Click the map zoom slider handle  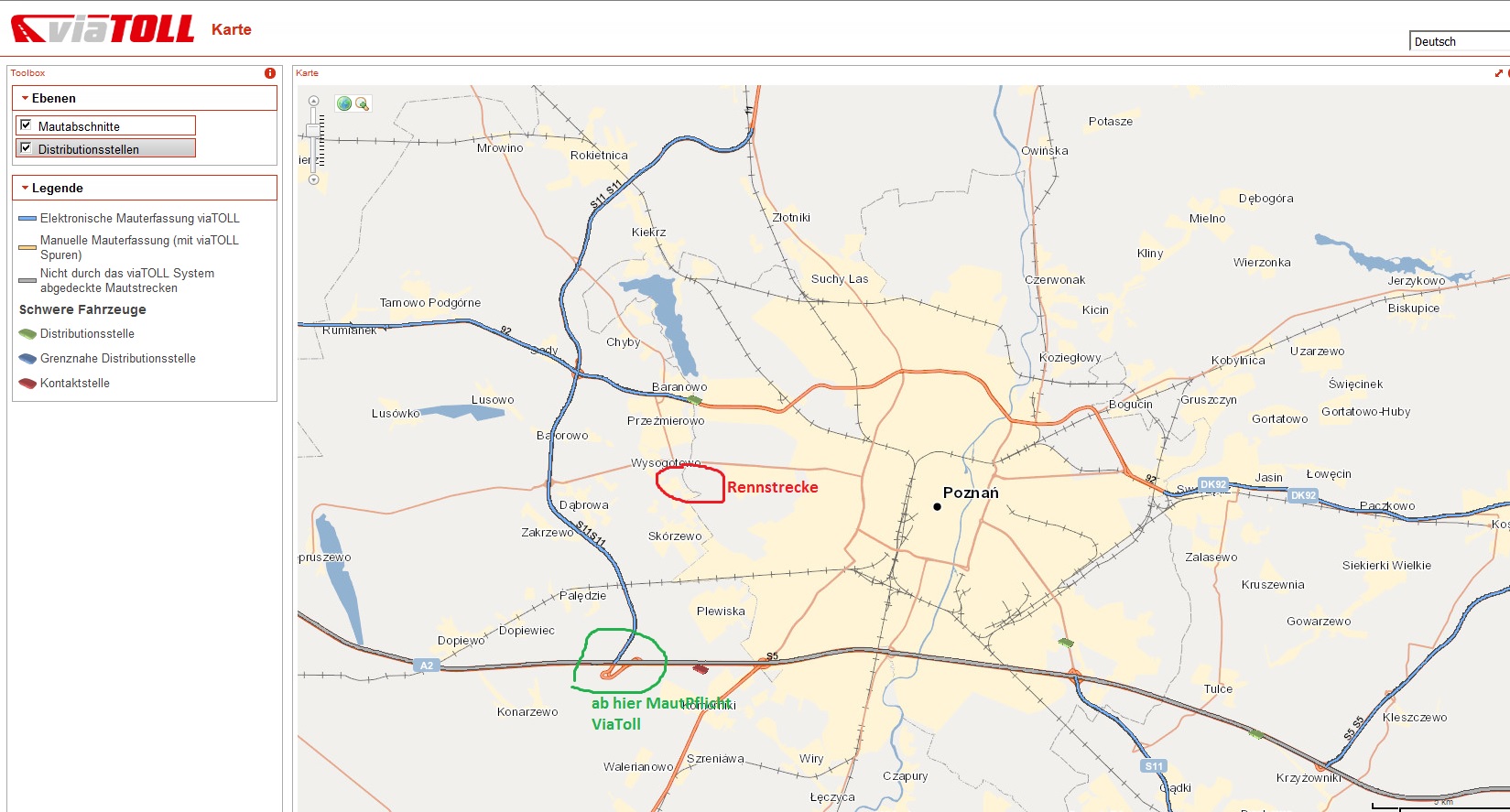313,131
